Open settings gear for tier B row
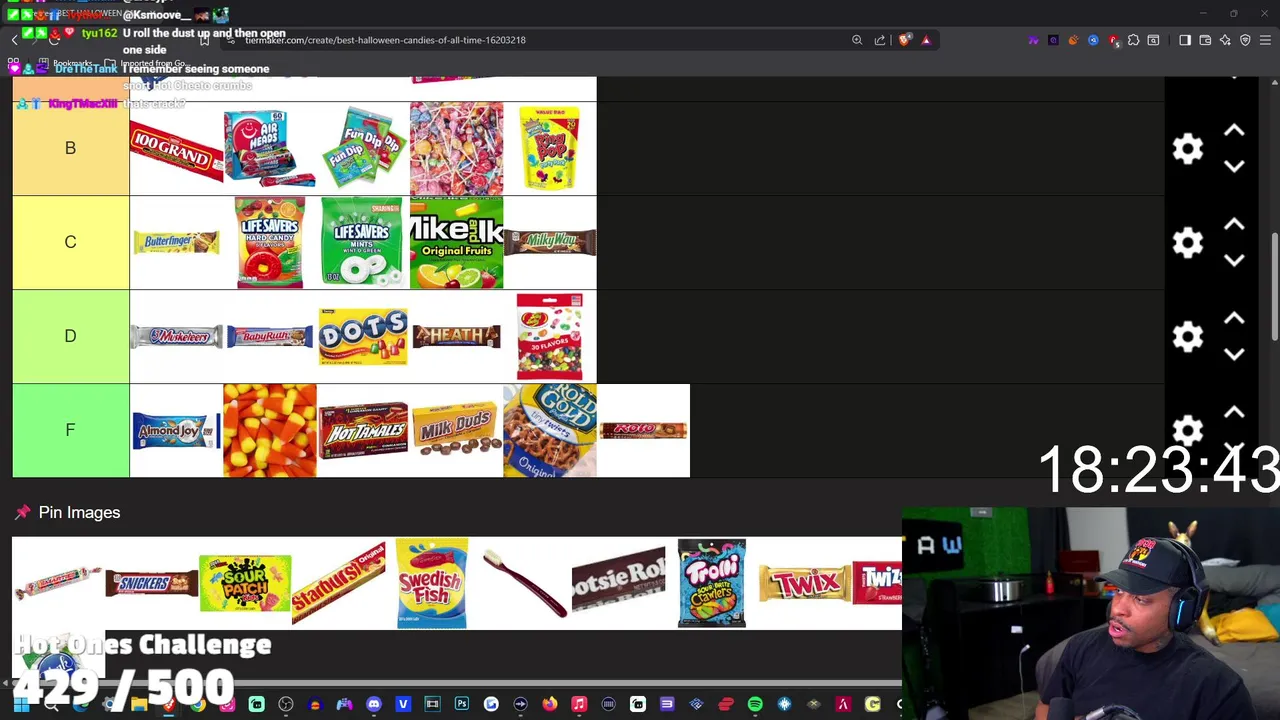The image size is (1280, 720). [x=1188, y=149]
